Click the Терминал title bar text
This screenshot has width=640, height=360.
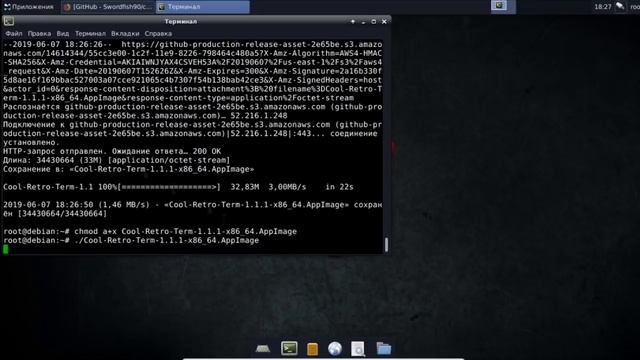181,21
